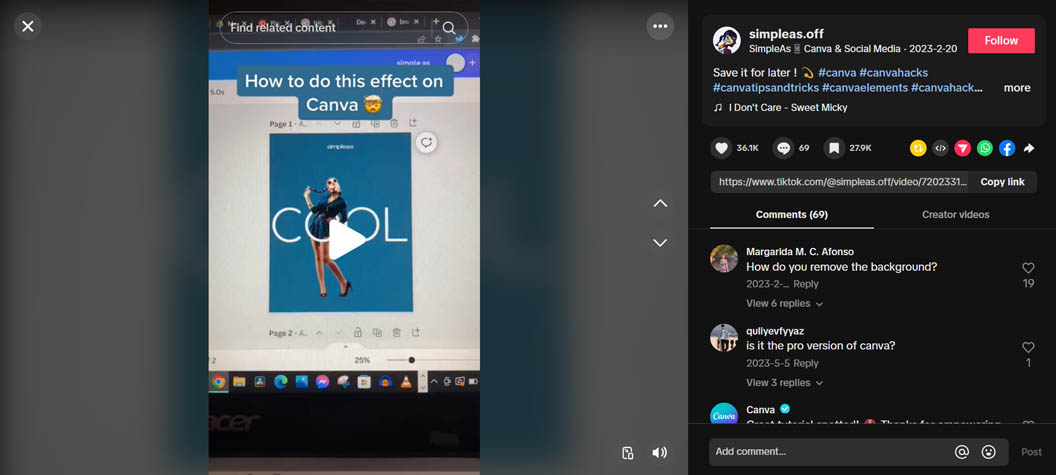Open the simpleas.off username link
Screen dimensions: 1056x475
coord(786,34)
